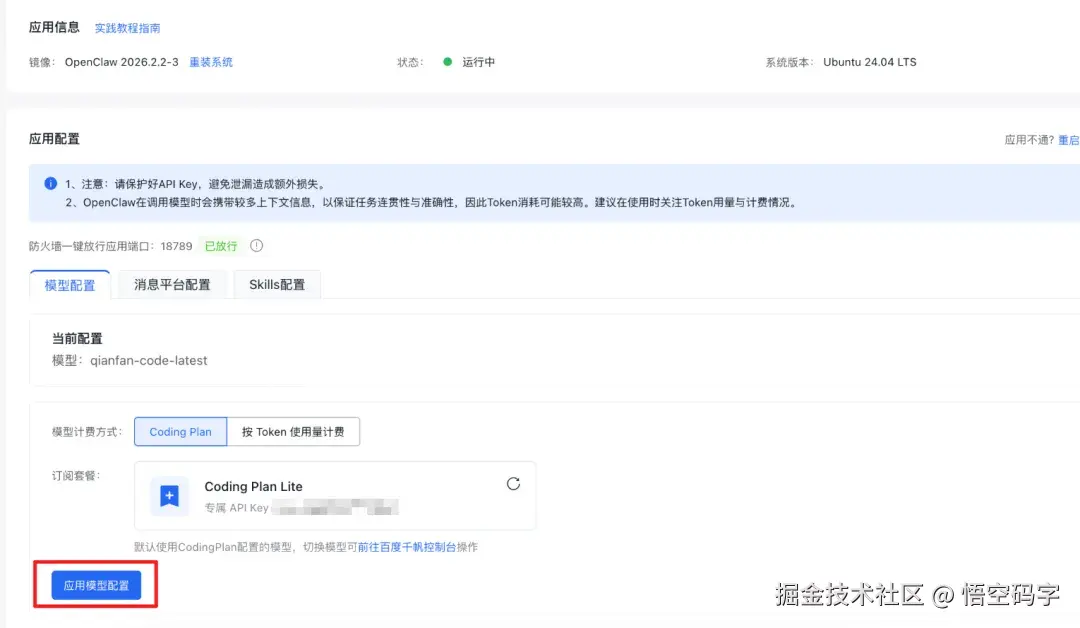Refresh the Coding Plan Lite subscription card
This screenshot has width=1080, height=628.
(513, 483)
